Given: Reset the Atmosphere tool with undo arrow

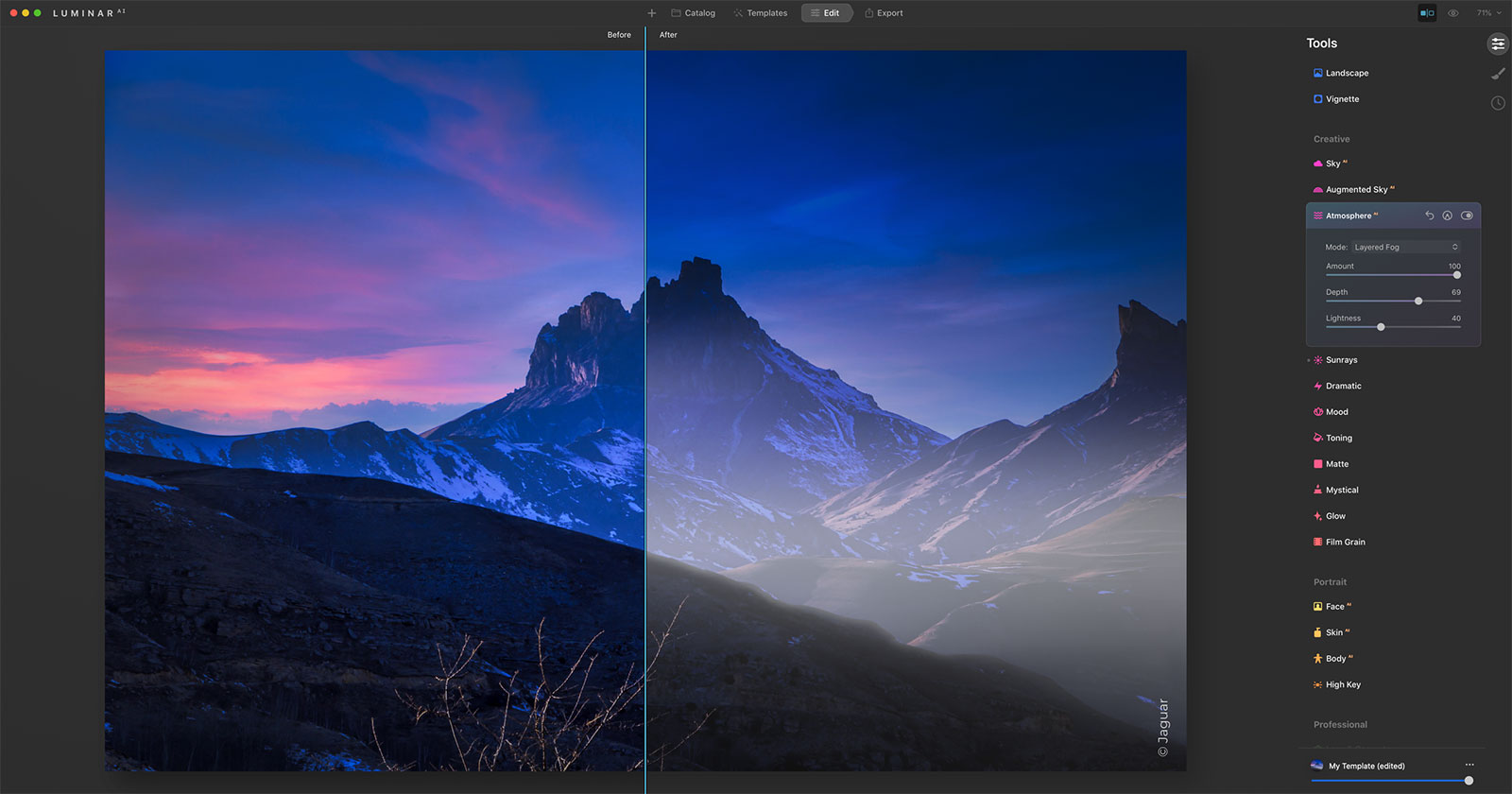Looking at the screenshot, I should click(1429, 216).
